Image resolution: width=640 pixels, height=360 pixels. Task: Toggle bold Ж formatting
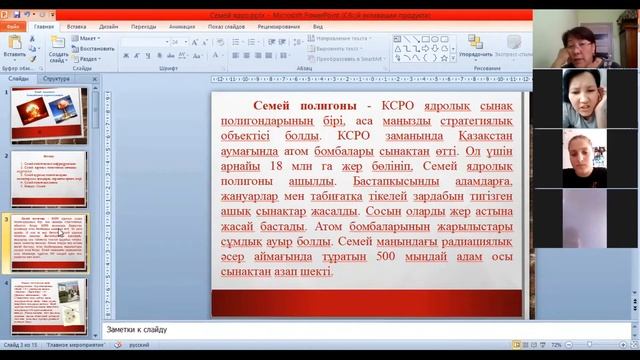tap(126, 56)
